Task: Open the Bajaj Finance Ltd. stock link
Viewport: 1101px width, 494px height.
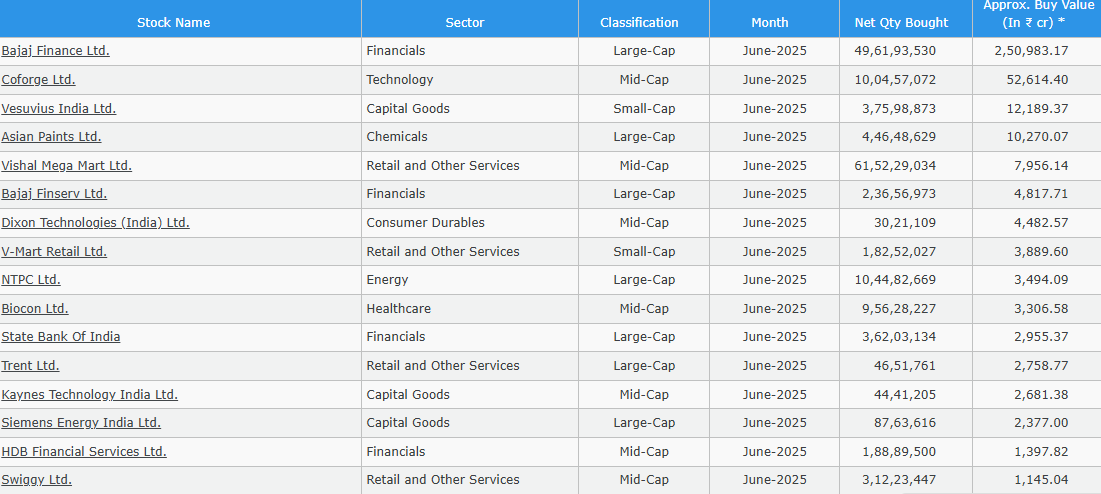Action: 55,51
